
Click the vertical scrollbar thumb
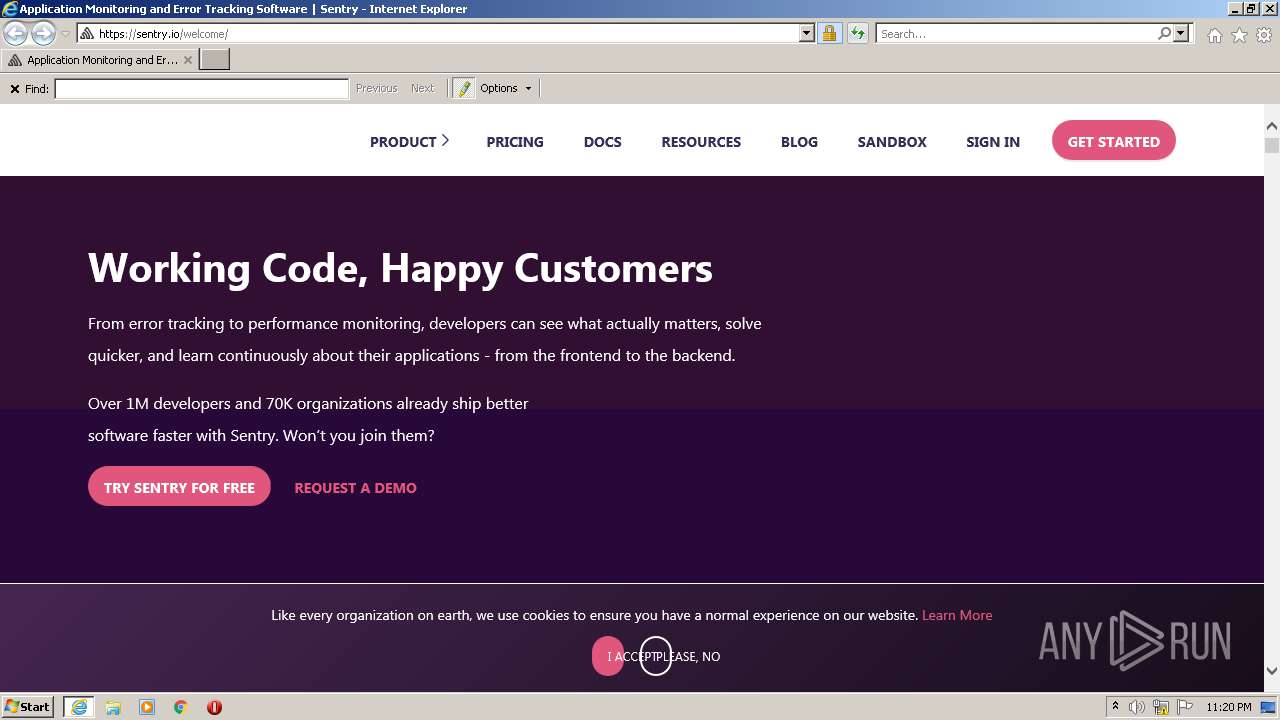click(1272, 145)
